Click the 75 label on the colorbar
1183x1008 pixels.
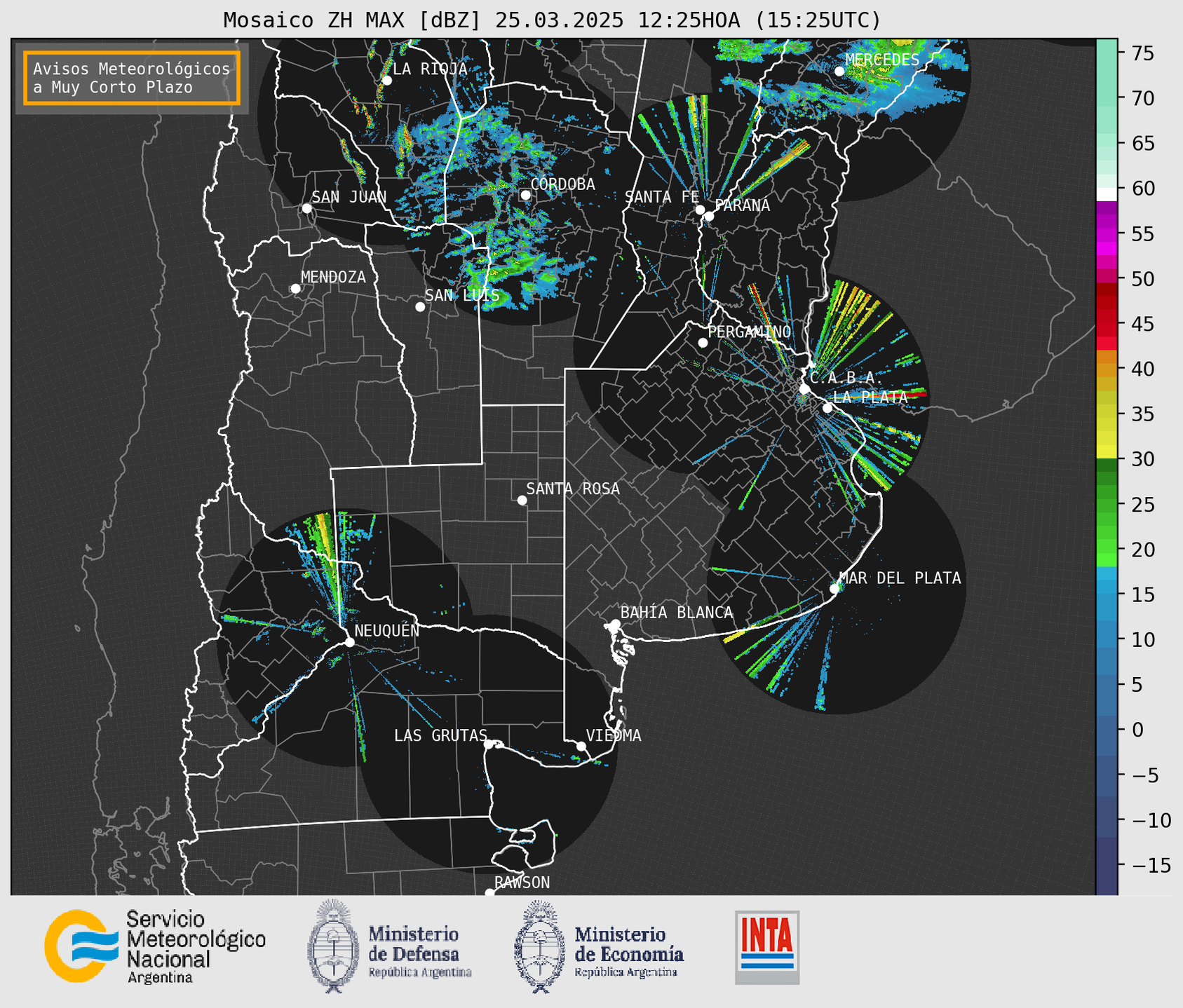point(1144,53)
